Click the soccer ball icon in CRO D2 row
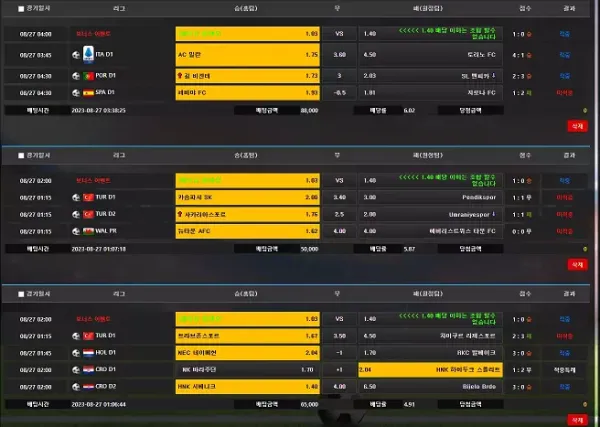This screenshot has width=600, height=427. [x=76, y=387]
